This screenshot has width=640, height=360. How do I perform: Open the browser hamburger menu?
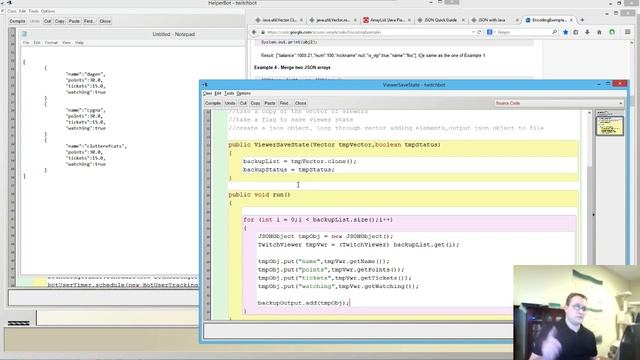628,32
